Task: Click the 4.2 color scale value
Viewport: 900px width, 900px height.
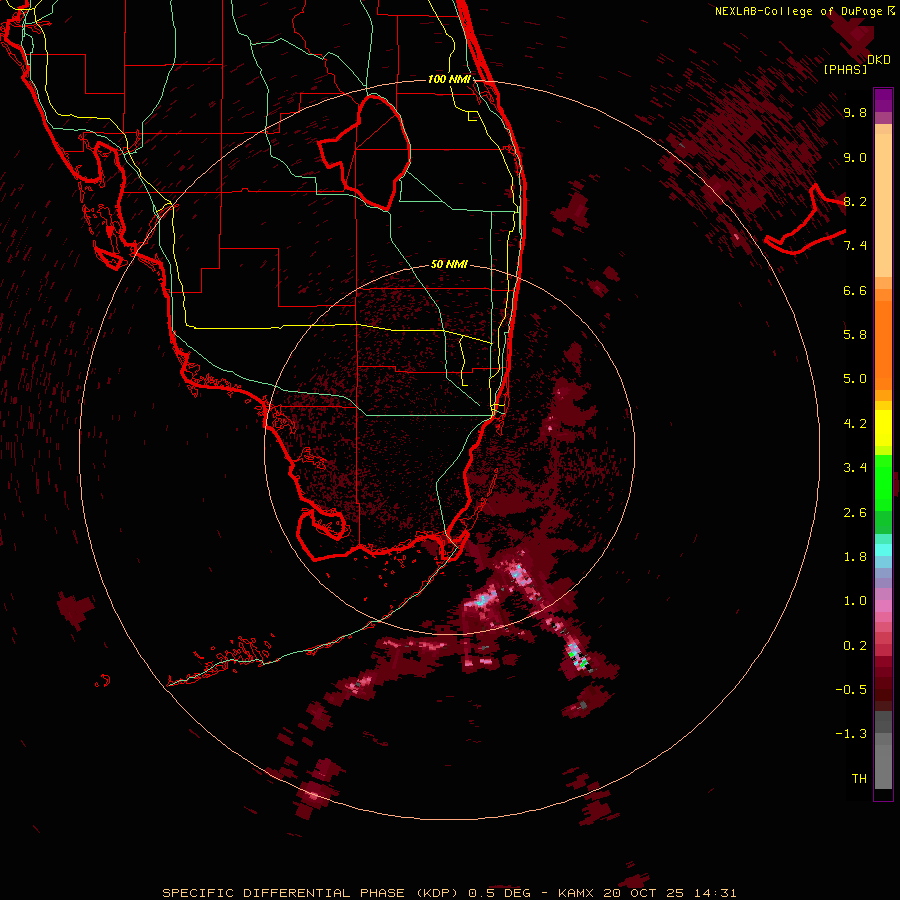Action: [855, 424]
